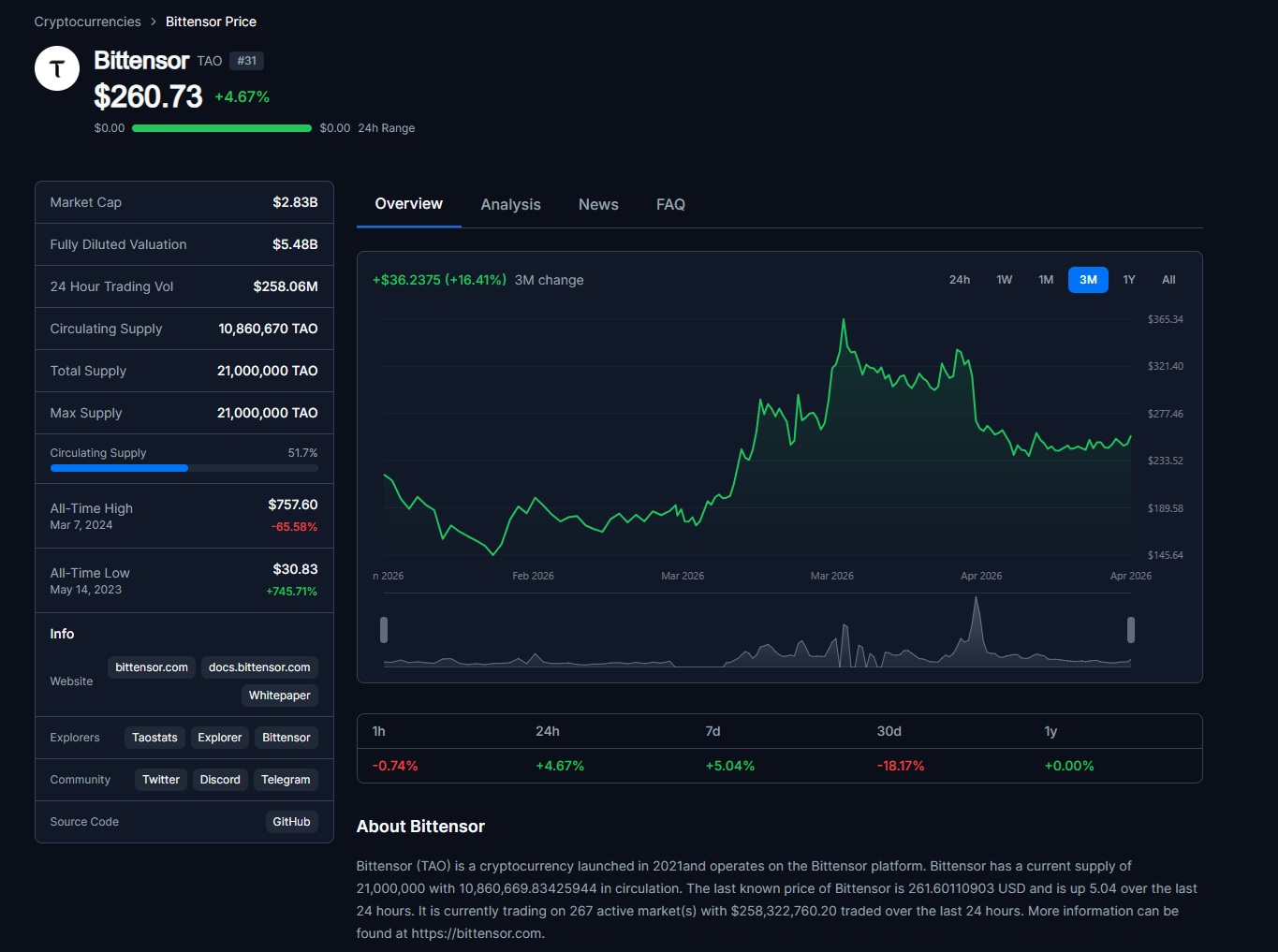The height and width of the screenshot is (952, 1278).
Task: Click the 24h Range progress bar
Action: coord(222,128)
